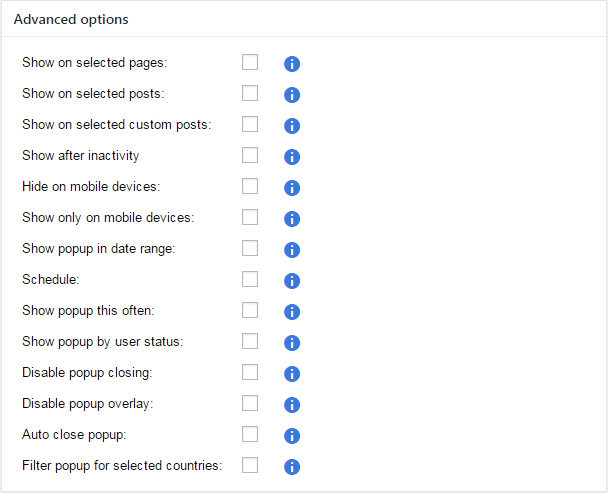Image resolution: width=608 pixels, height=493 pixels.
Task: Tick the Show on selected custom posts checkbox
Action: (x=250, y=124)
